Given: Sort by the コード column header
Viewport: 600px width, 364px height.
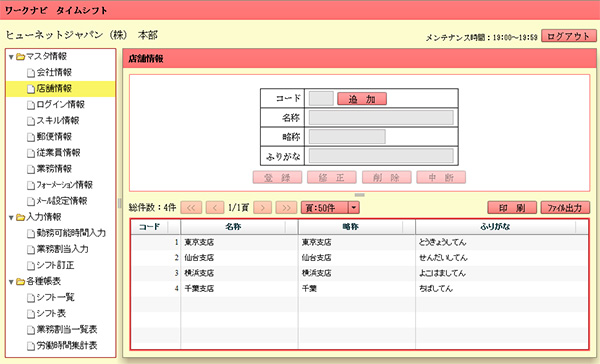Looking at the screenshot, I should [x=155, y=227].
